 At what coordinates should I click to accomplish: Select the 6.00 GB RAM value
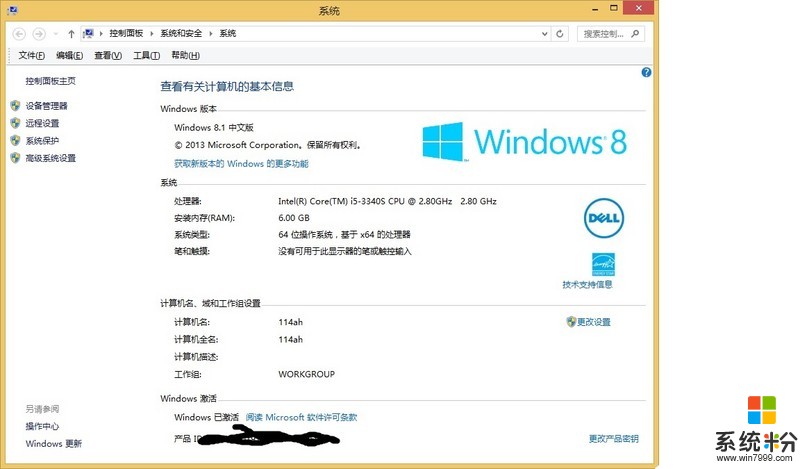pyautogui.click(x=294, y=218)
